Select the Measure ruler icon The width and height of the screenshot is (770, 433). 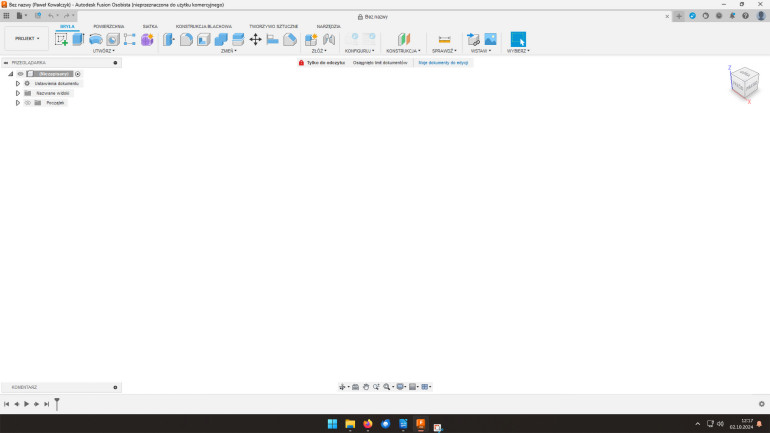(444, 39)
